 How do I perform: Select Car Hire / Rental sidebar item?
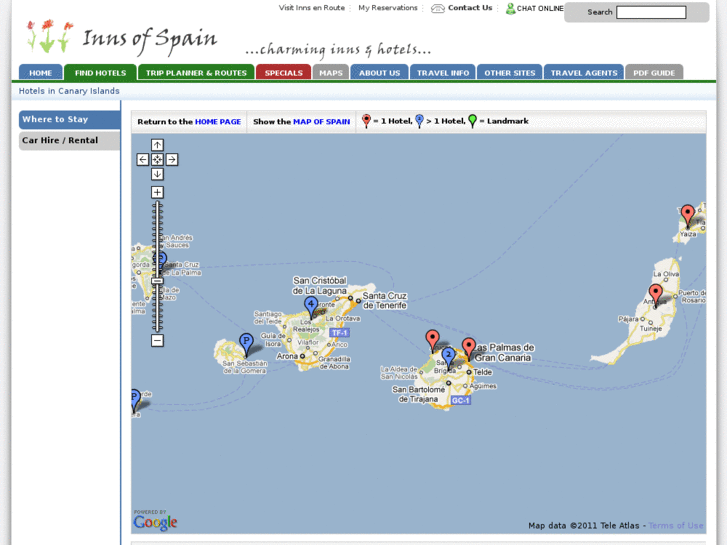(x=70, y=141)
